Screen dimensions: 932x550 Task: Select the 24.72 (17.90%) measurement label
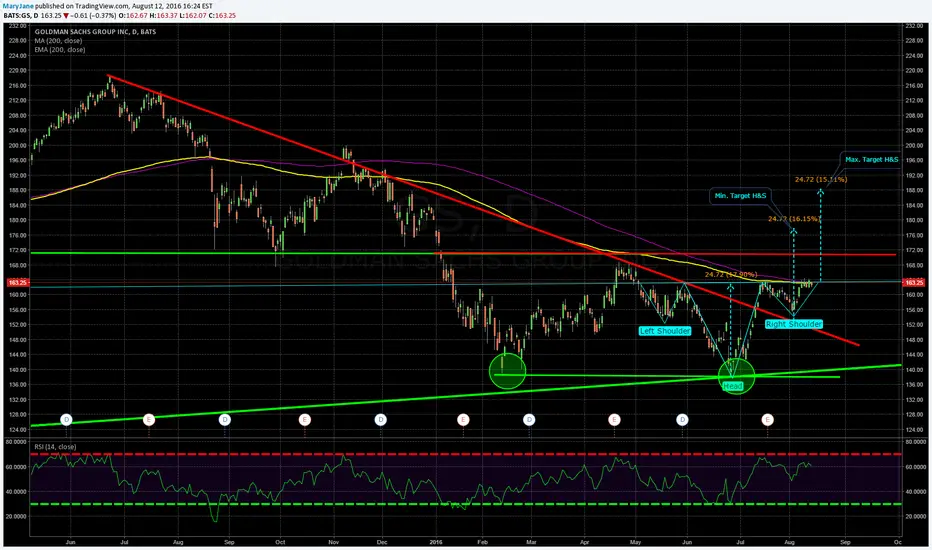(x=731, y=275)
